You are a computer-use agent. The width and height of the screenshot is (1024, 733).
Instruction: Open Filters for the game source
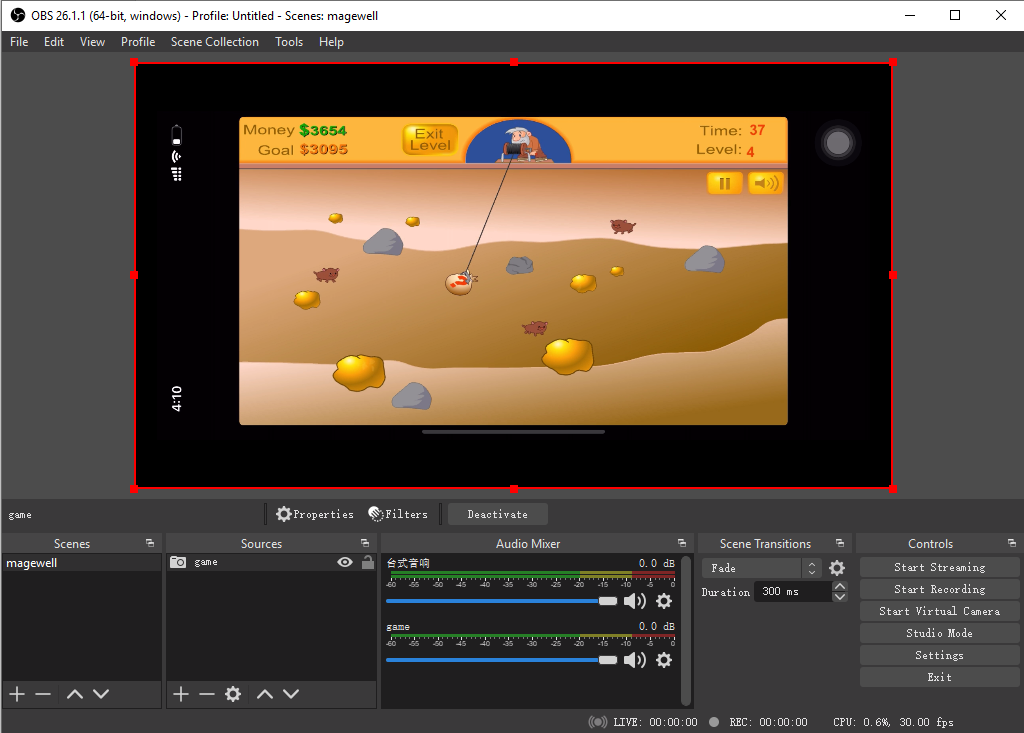click(398, 514)
